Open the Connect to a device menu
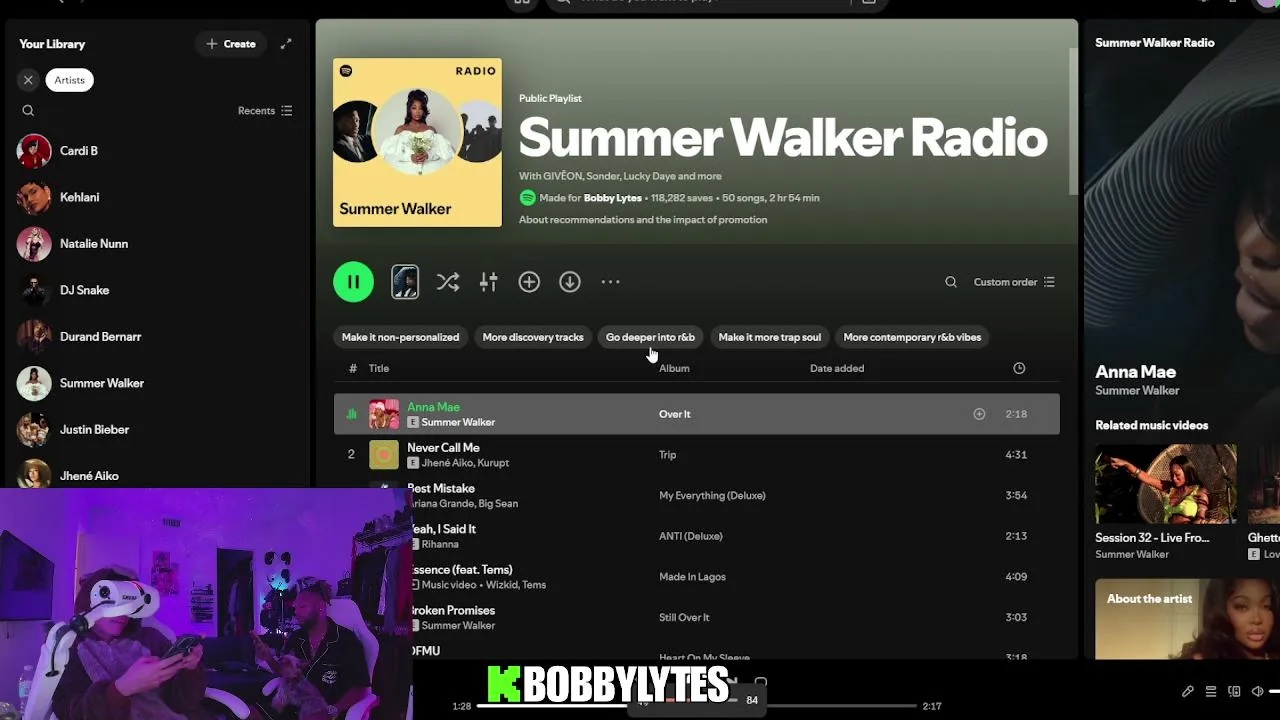The height and width of the screenshot is (720, 1280). 1234,691
